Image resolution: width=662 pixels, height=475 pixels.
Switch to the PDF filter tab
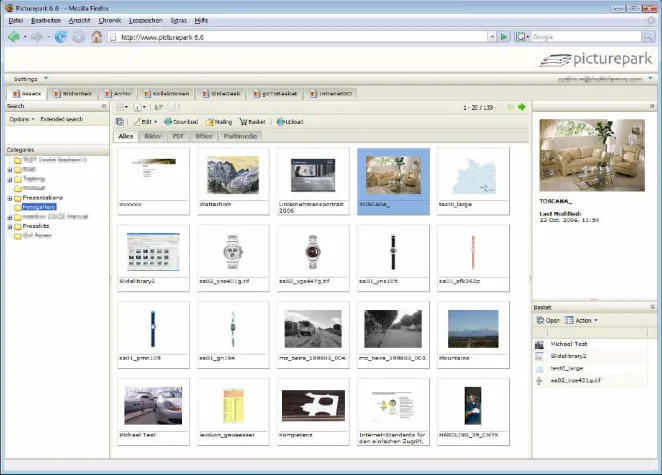178,135
